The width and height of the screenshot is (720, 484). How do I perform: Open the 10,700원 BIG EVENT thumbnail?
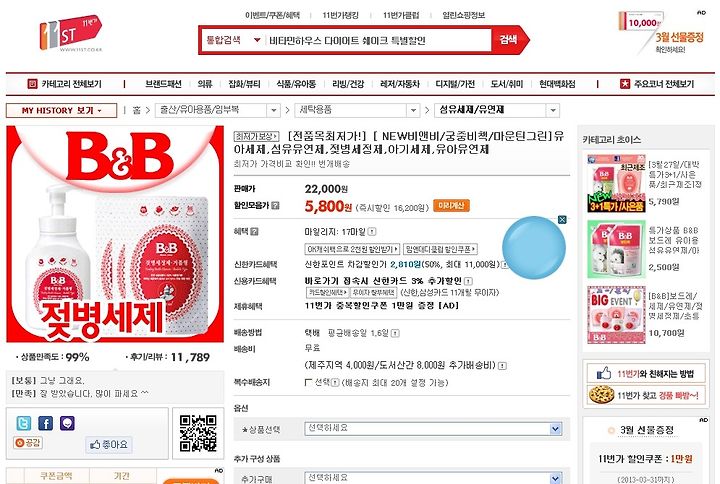[x=617, y=315]
